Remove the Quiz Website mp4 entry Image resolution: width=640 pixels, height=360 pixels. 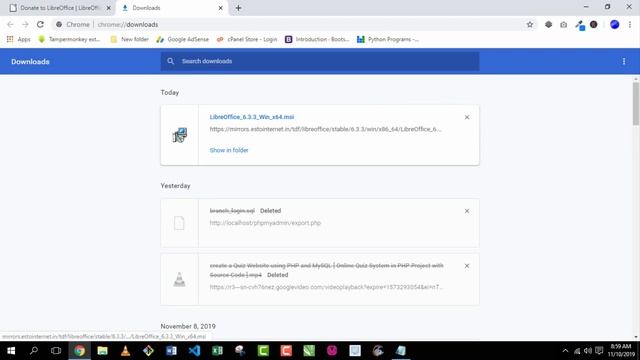pos(467,266)
